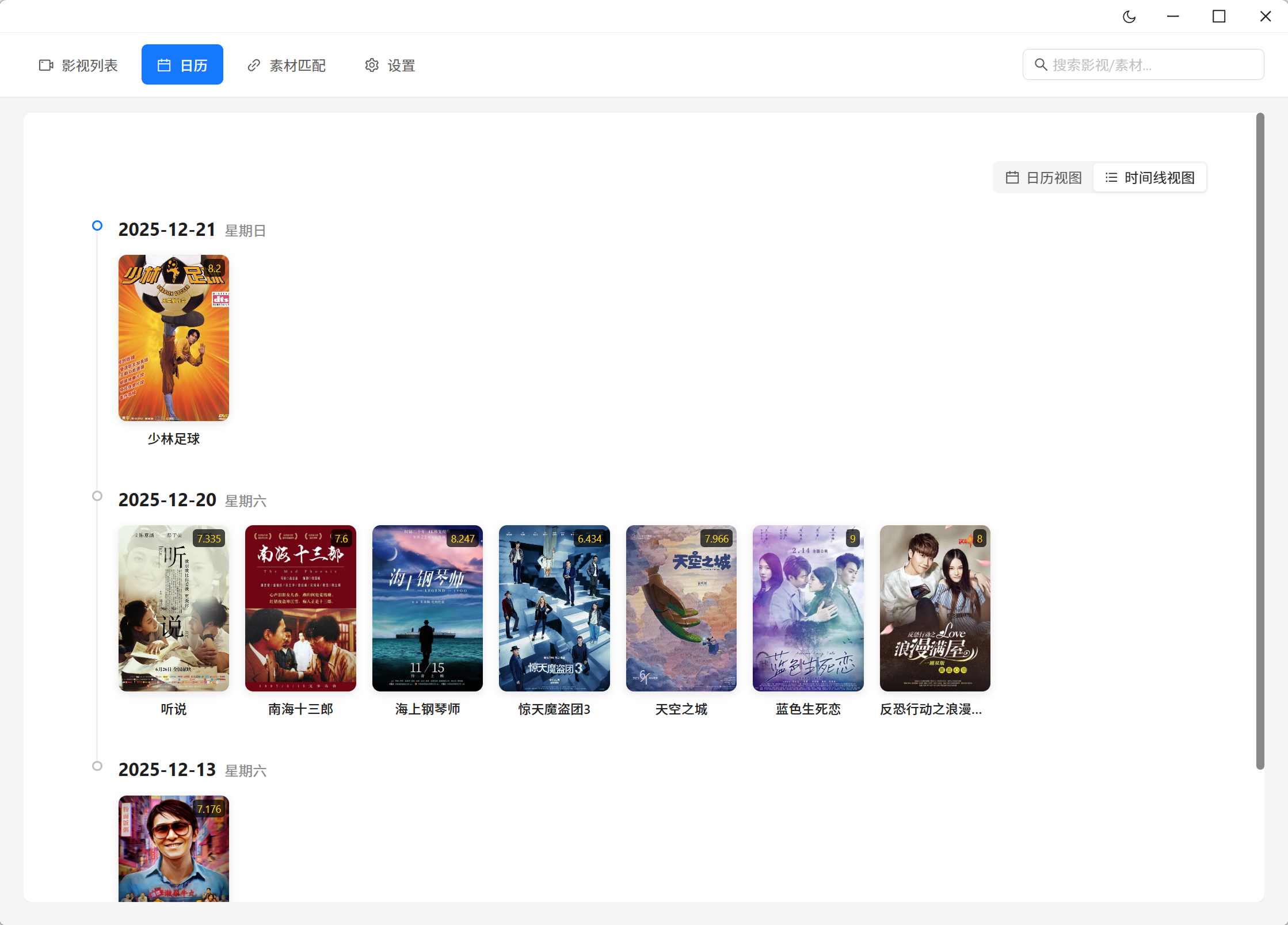Click the calendar icon on 日历 tab
The width and height of the screenshot is (1288, 925).
pyautogui.click(x=164, y=65)
